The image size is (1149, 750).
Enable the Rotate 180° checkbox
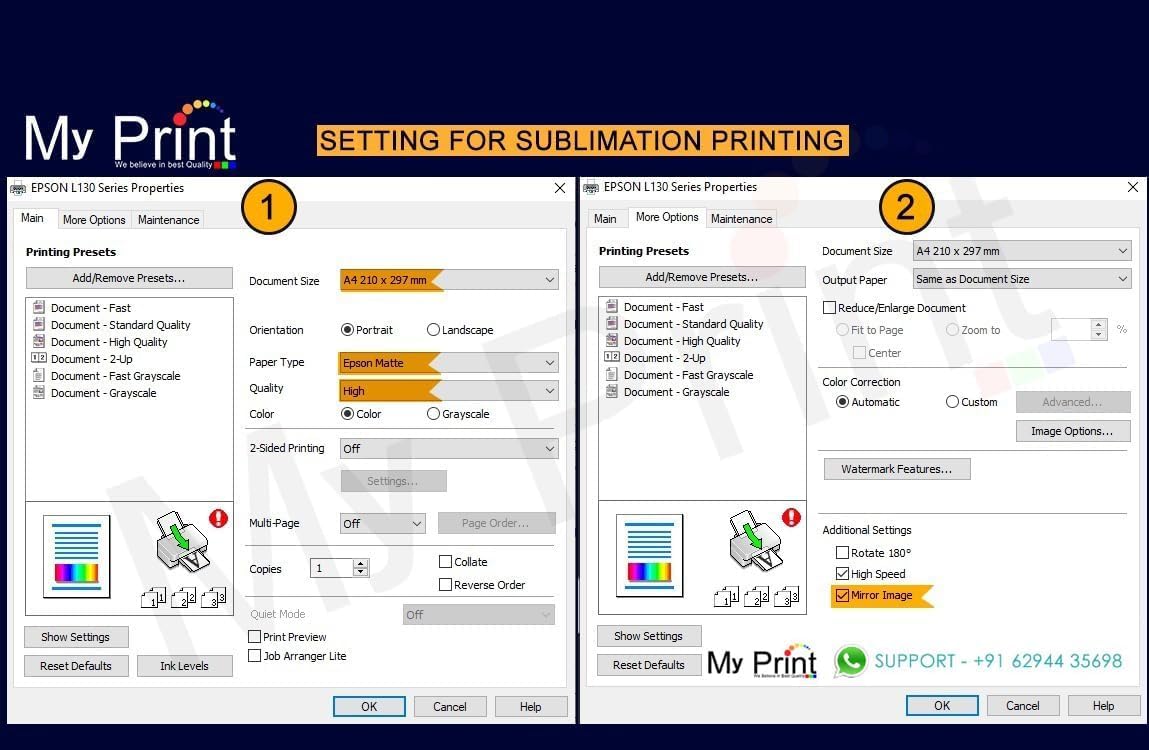[x=842, y=552]
